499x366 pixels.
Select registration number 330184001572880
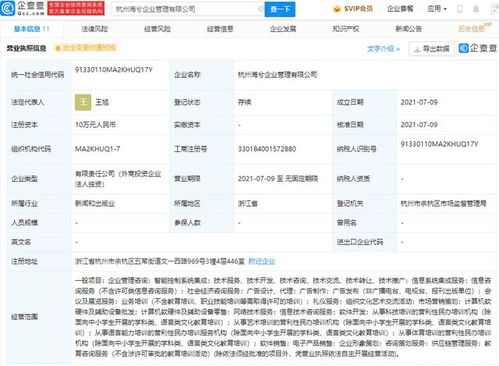pyautogui.click(x=267, y=149)
